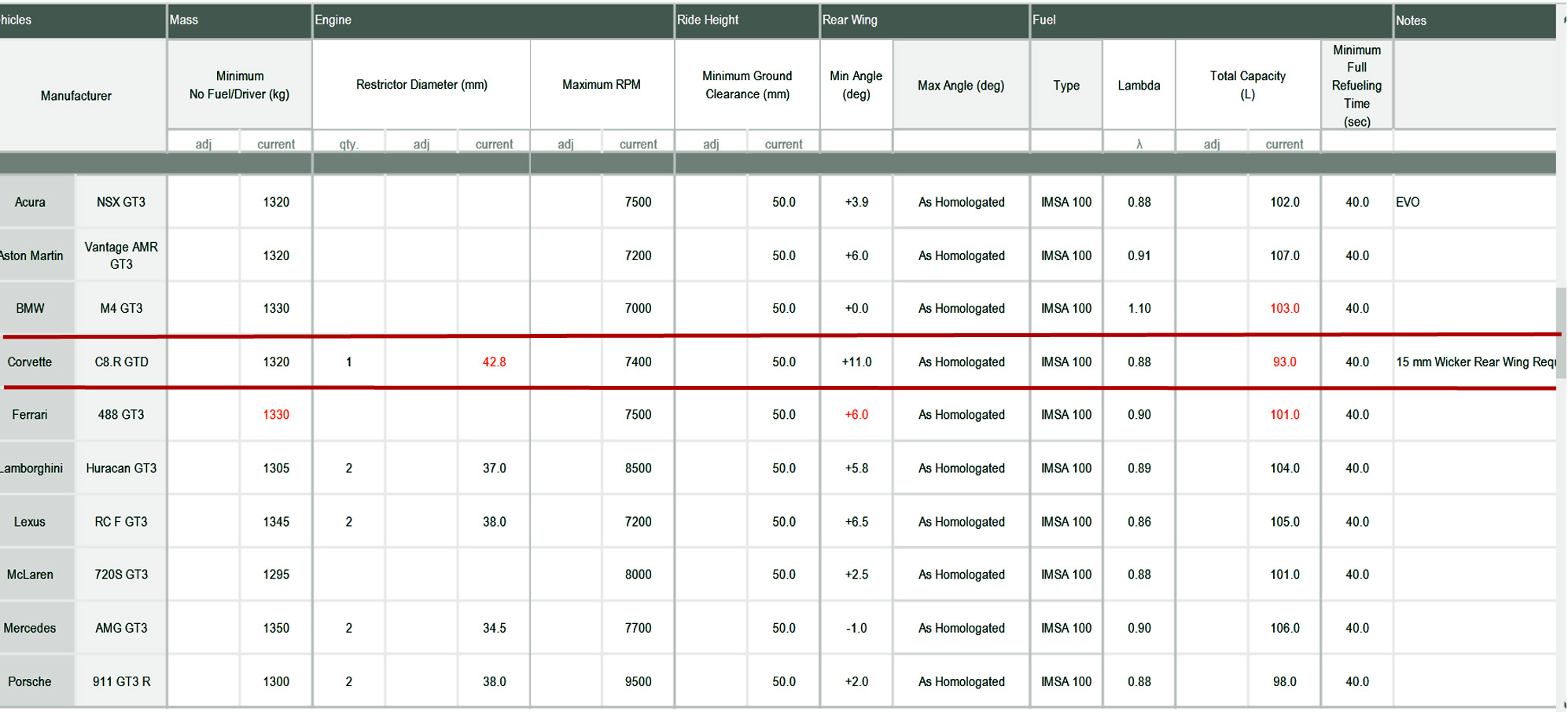Click the BMW lambda value 1.10
Screen dimensions: 1568x712
[x=1139, y=309]
